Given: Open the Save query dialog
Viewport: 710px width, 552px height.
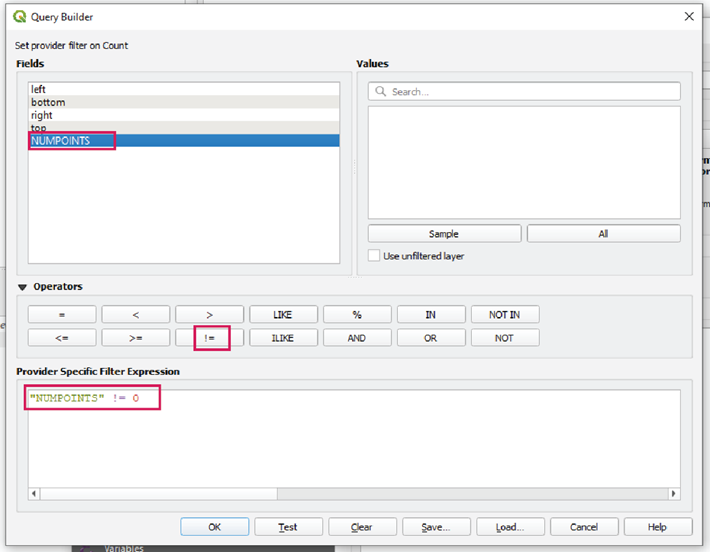Looking at the screenshot, I should click(x=436, y=527).
